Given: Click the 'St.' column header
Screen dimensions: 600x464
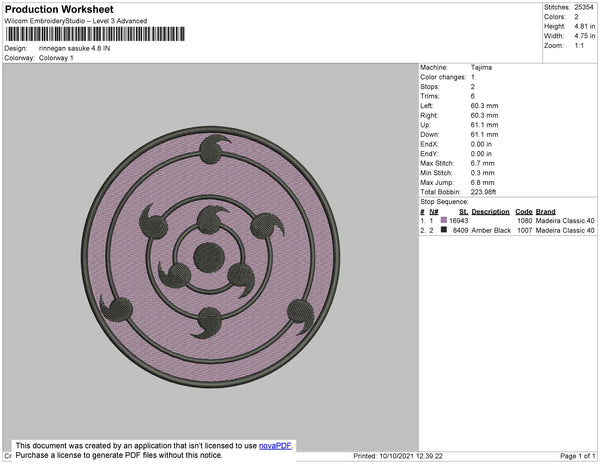Looking at the screenshot, I should click(463, 212).
